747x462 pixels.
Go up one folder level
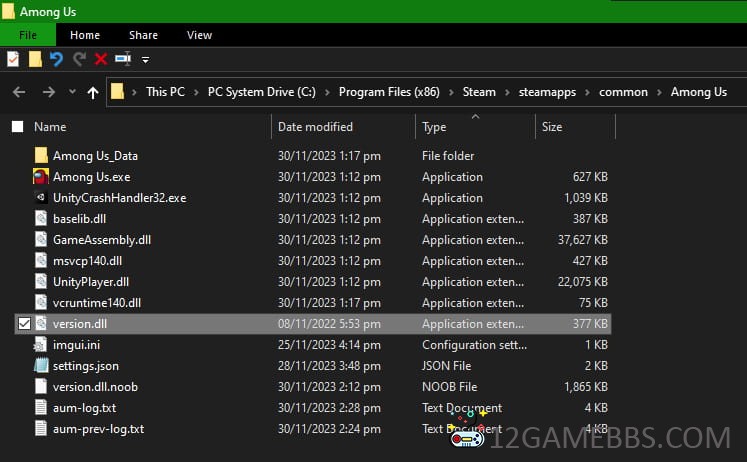tap(93, 92)
